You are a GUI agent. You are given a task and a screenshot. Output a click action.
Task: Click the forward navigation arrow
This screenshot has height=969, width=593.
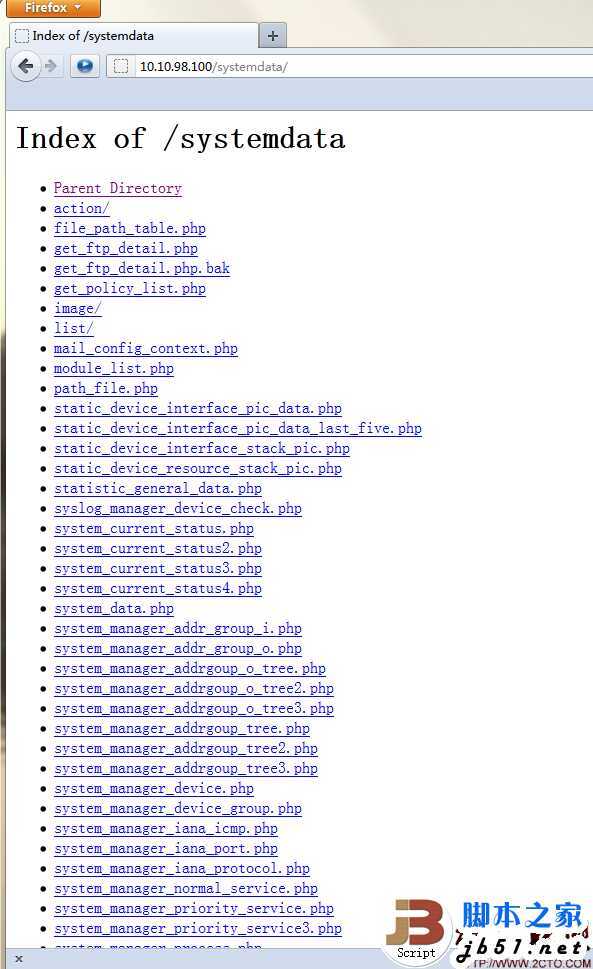coord(51,66)
